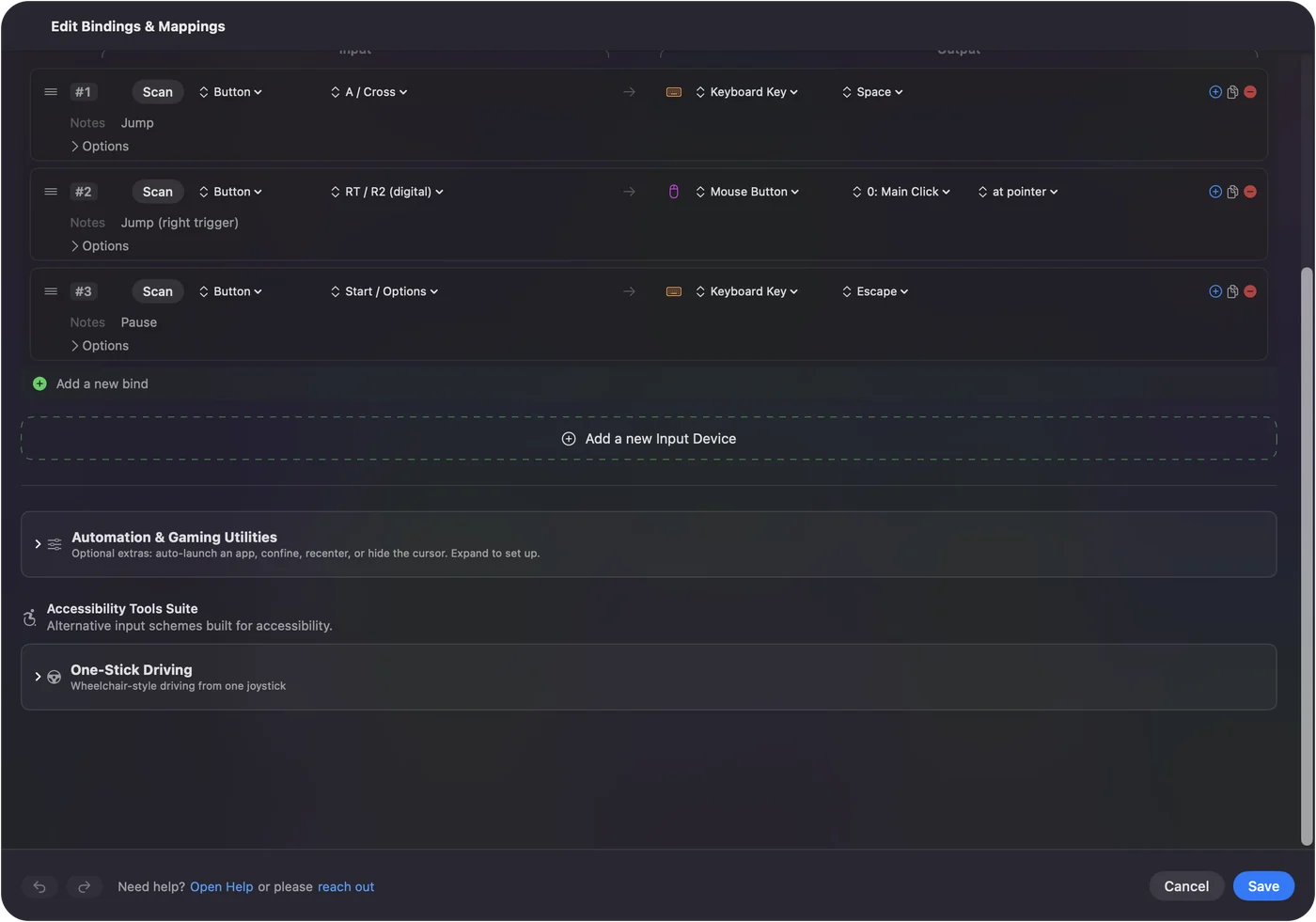Open the 0: Main Click dropdown

point(901,192)
